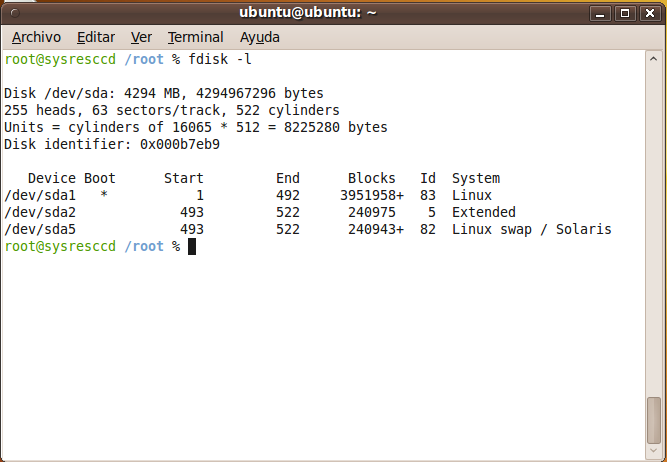Maximize the terminal window

[x=625, y=13]
